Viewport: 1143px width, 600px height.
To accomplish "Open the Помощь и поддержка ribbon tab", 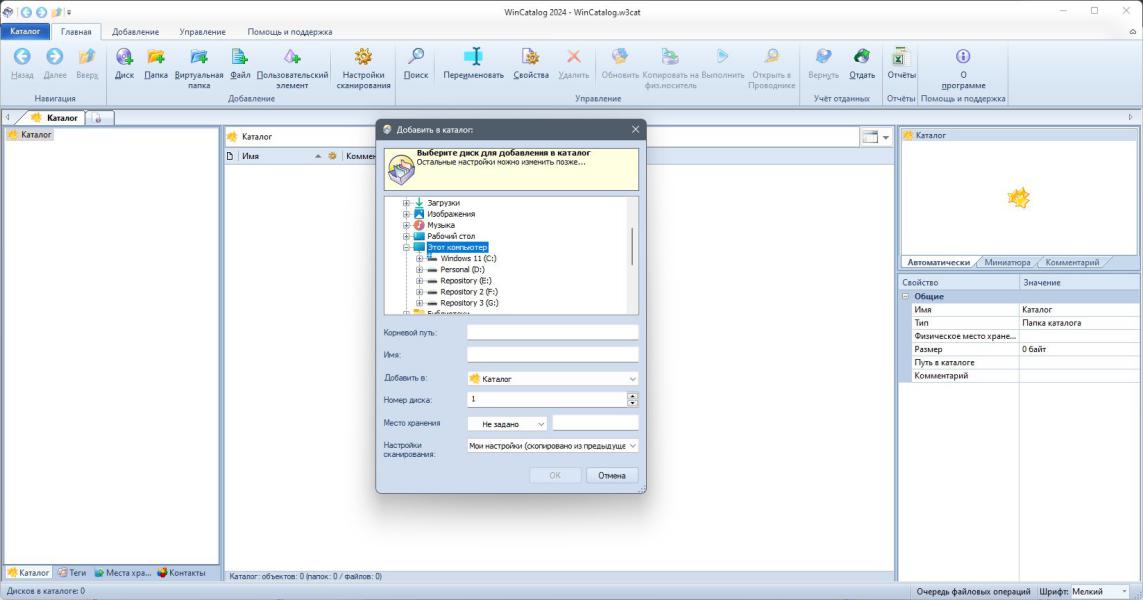I will pos(289,32).
